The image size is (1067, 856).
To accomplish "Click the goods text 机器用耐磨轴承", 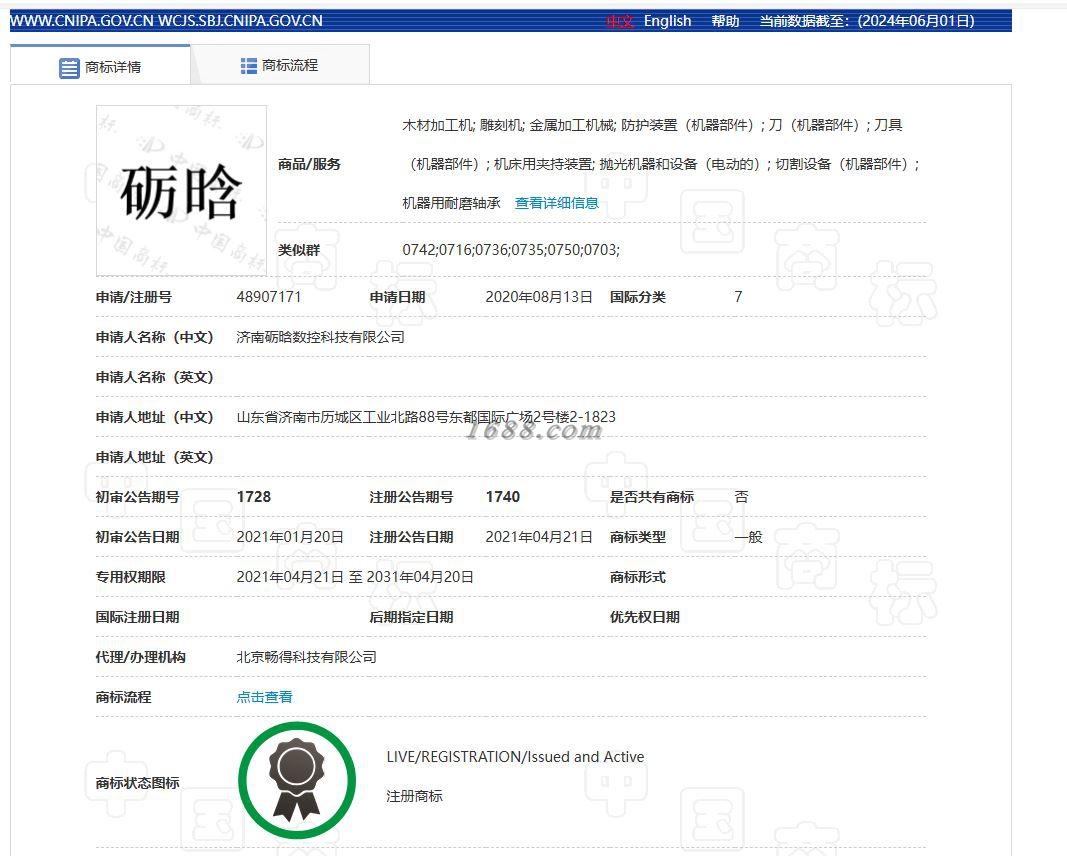I will click(451, 203).
